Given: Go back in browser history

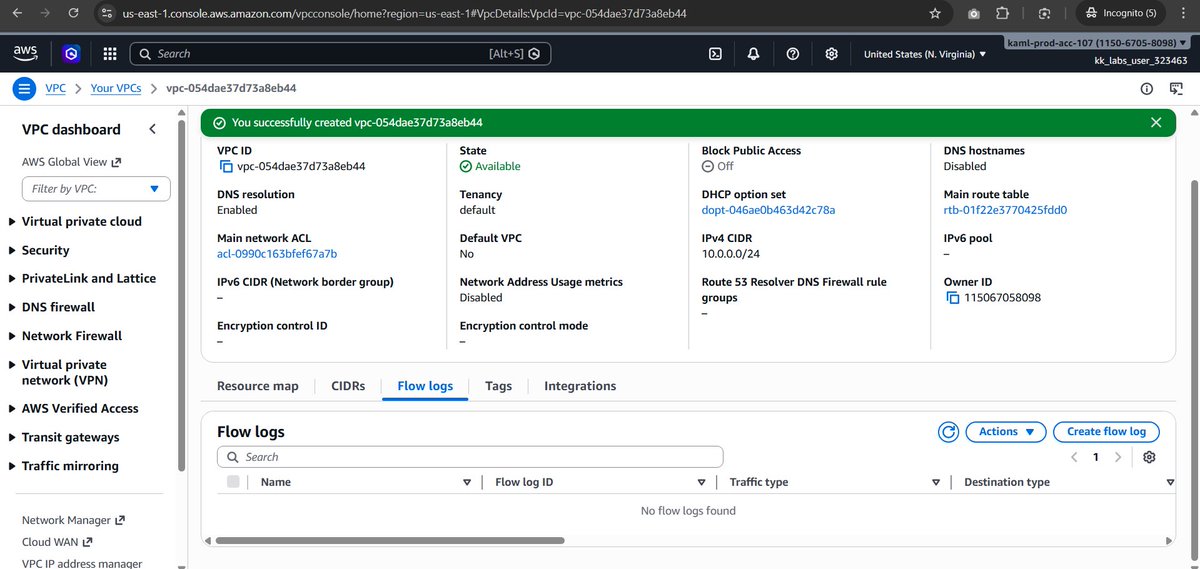Looking at the screenshot, I should point(19,14).
